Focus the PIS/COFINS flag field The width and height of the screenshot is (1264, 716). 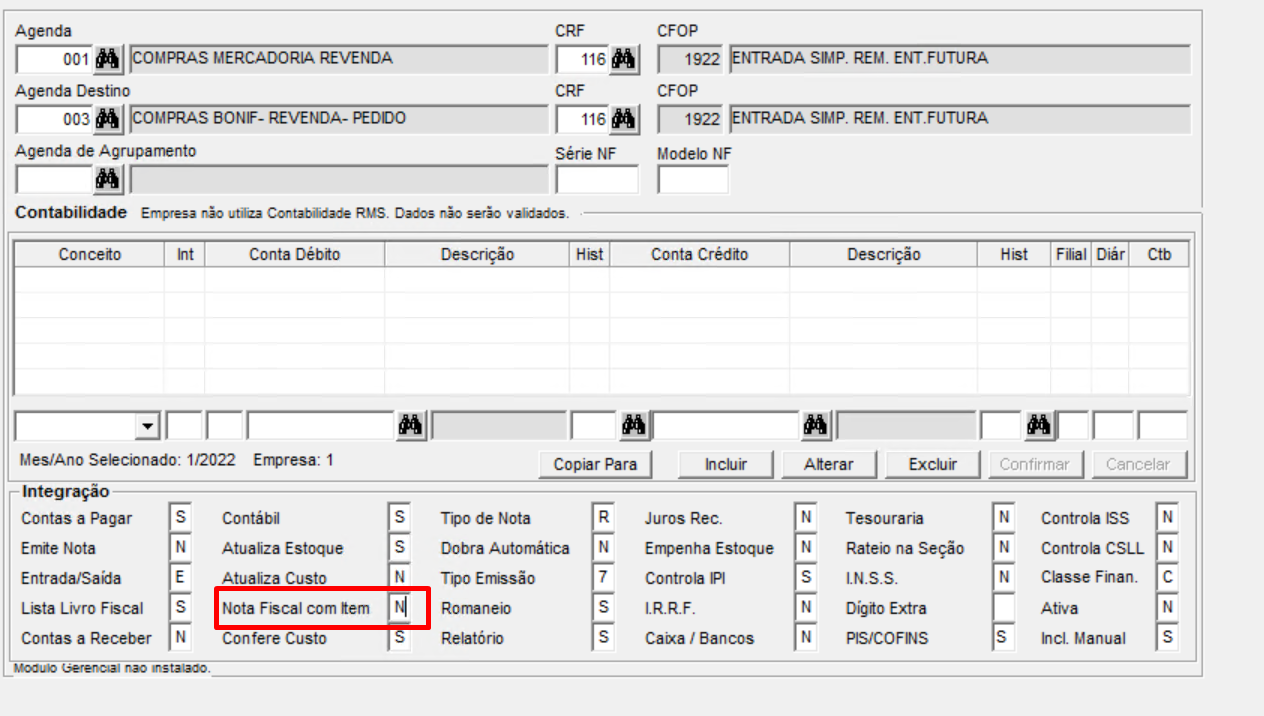point(1004,638)
